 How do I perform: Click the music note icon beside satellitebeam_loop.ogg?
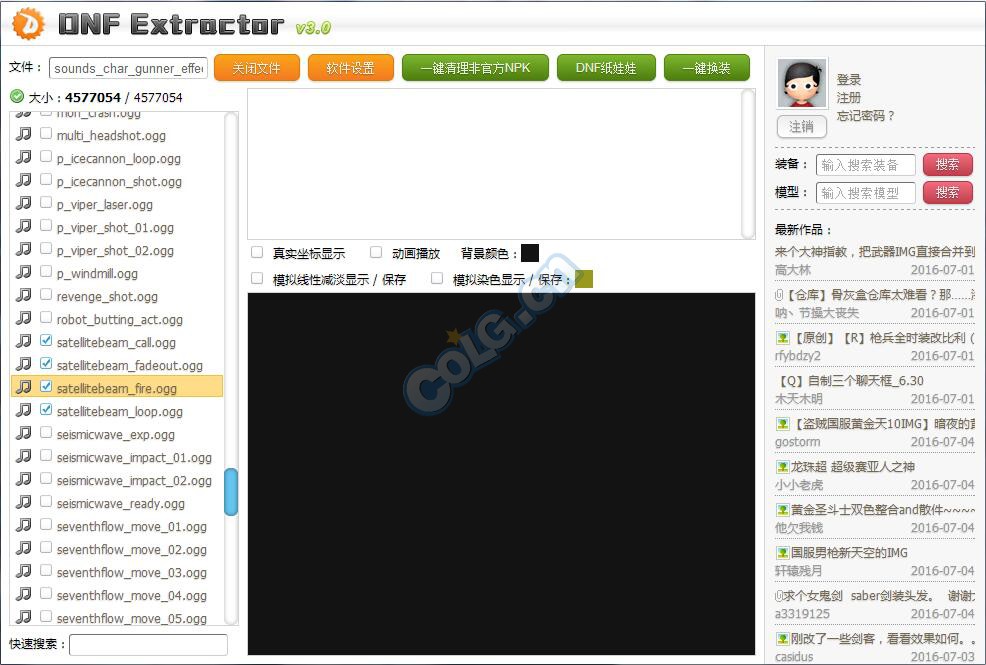(x=24, y=410)
